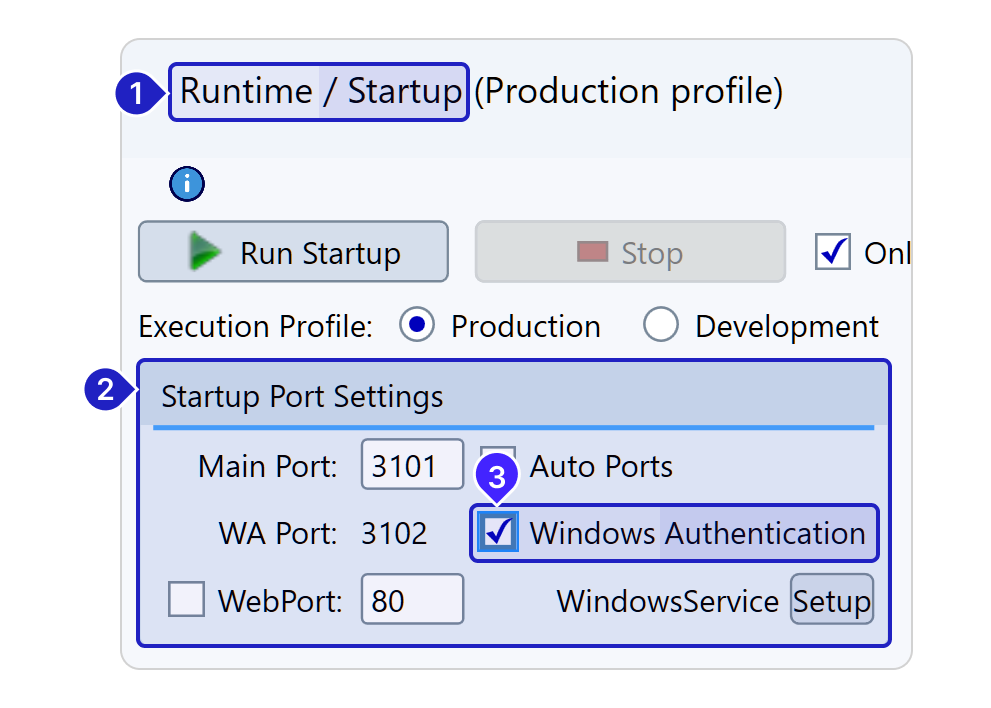The image size is (991, 708).
Task: Click the Main Port input field
Action: click(x=412, y=465)
